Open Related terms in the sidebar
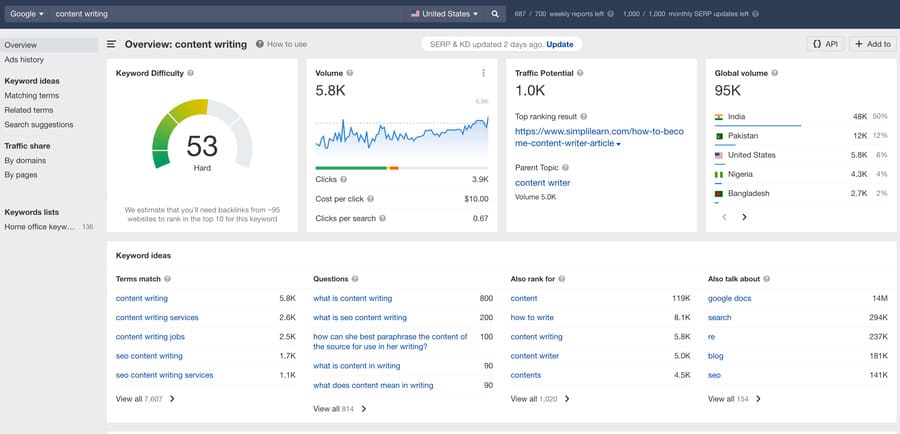 29,110
